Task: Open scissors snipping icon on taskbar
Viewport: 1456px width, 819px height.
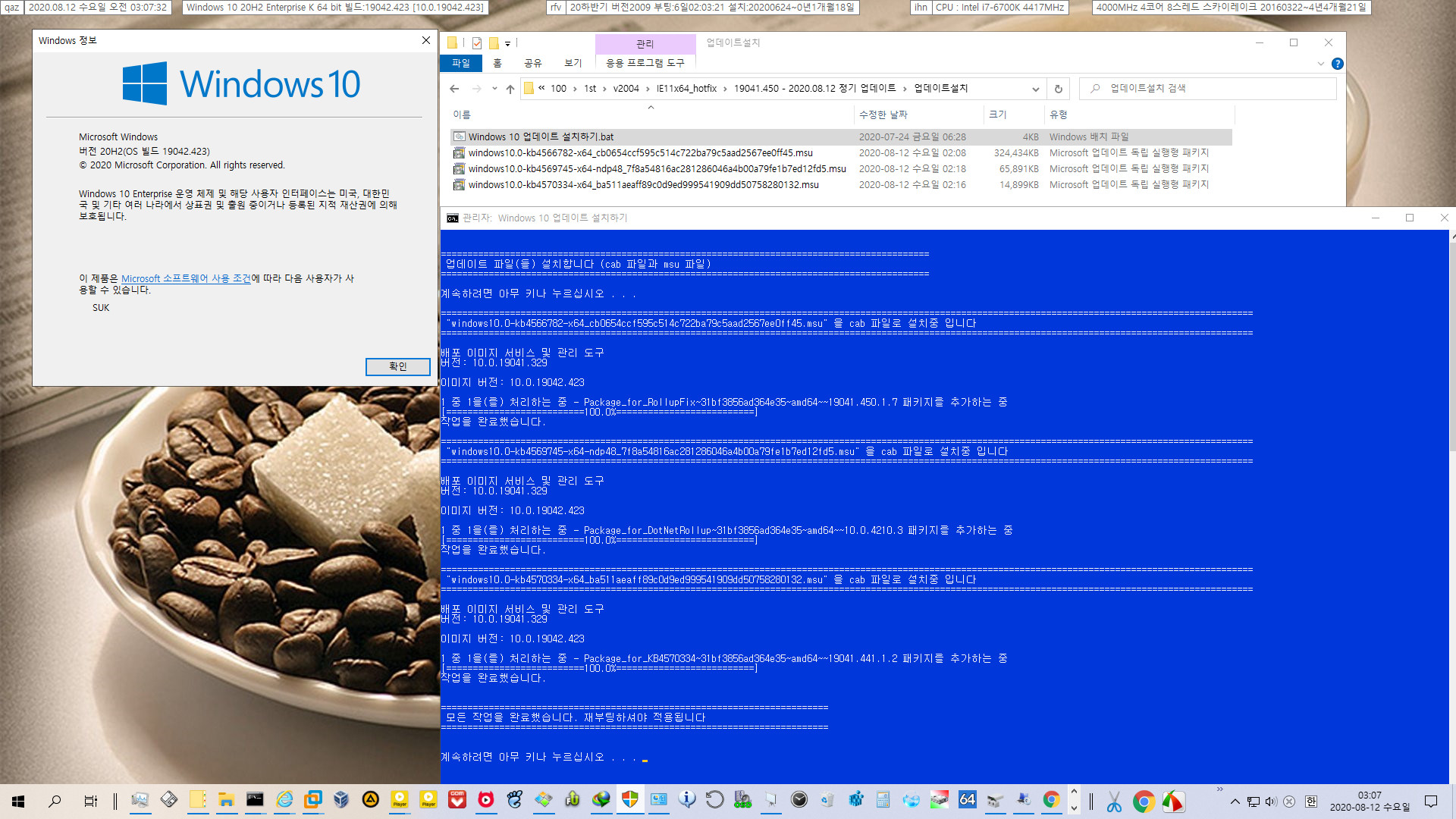Action: 1114,802
